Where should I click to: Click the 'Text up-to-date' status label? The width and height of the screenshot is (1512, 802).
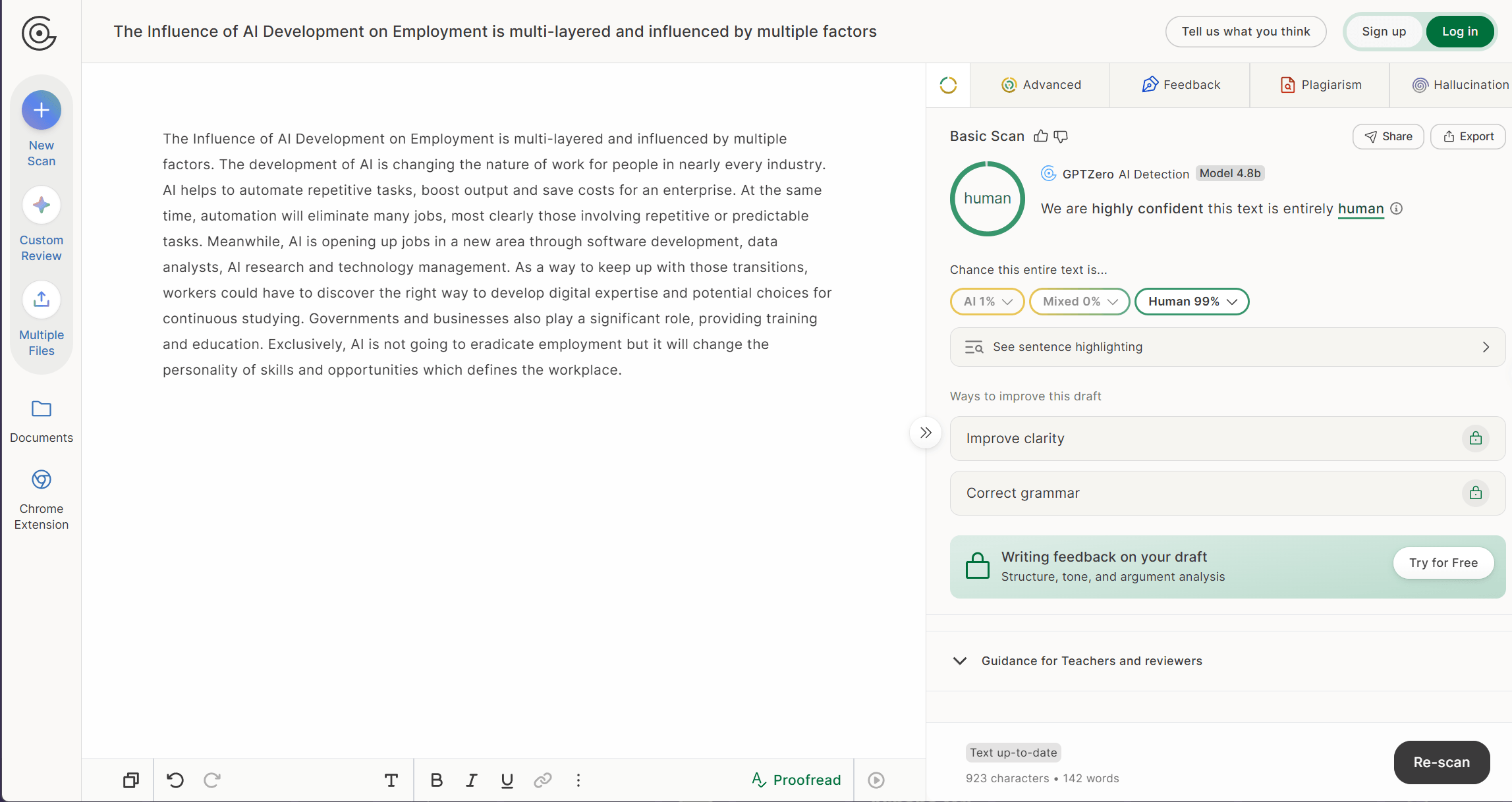tap(1013, 753)
